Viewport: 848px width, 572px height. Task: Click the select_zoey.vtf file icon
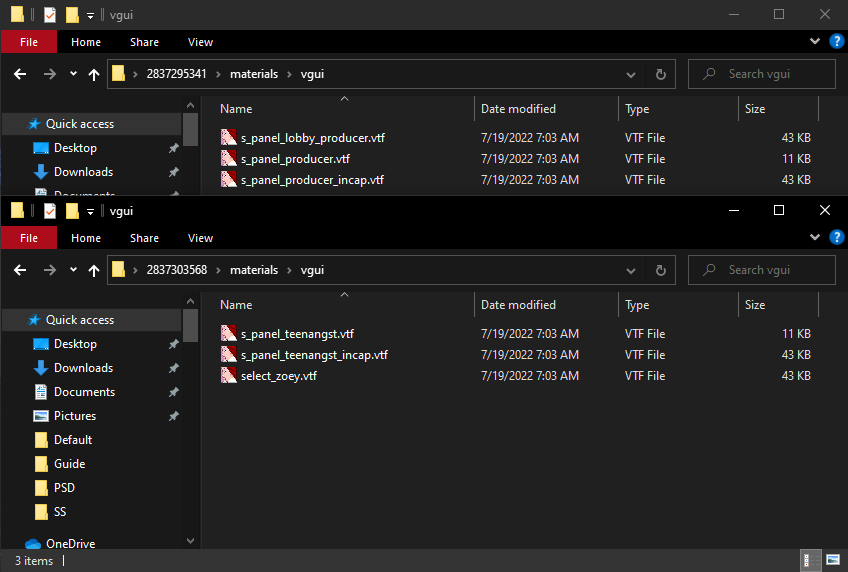[229, 376]
